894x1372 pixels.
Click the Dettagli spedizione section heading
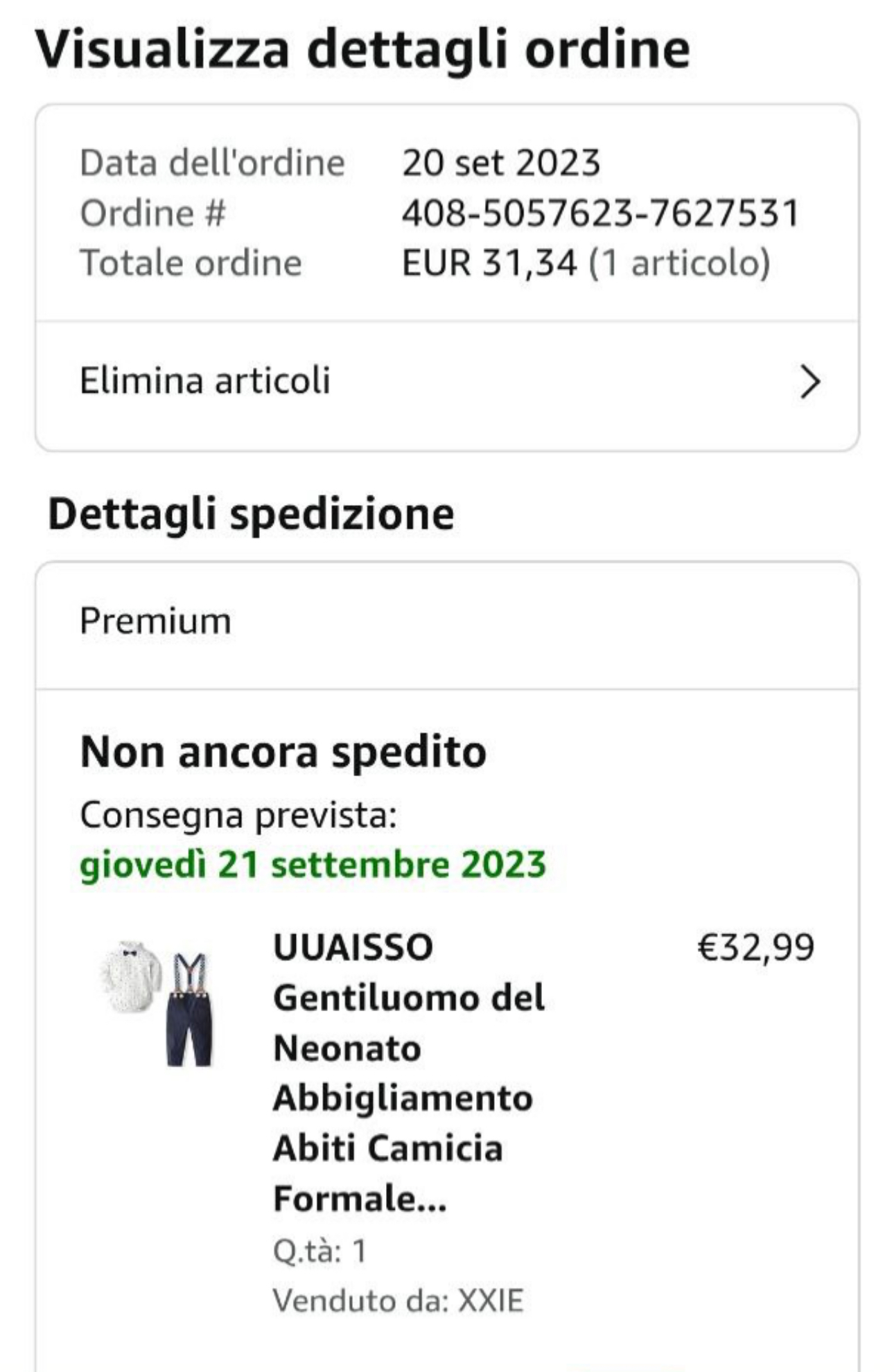[x=251, y=515]
